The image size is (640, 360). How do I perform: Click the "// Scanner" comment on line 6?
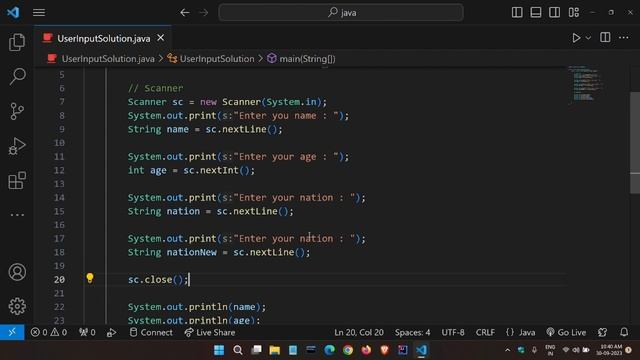156,88
